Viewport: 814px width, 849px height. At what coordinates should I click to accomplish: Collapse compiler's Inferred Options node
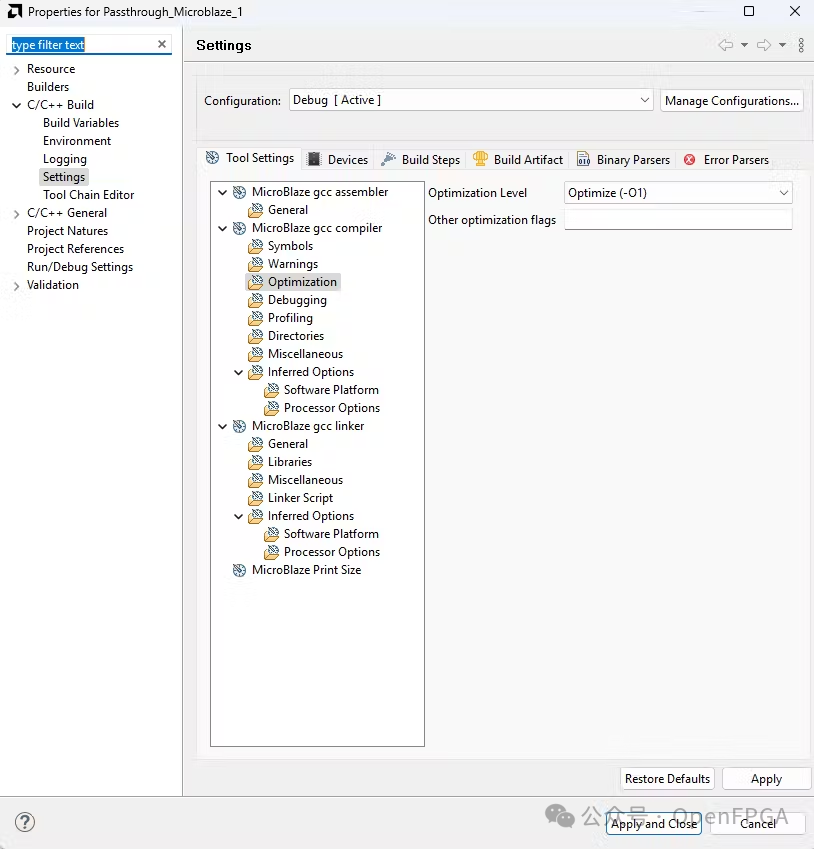[238, 373]
